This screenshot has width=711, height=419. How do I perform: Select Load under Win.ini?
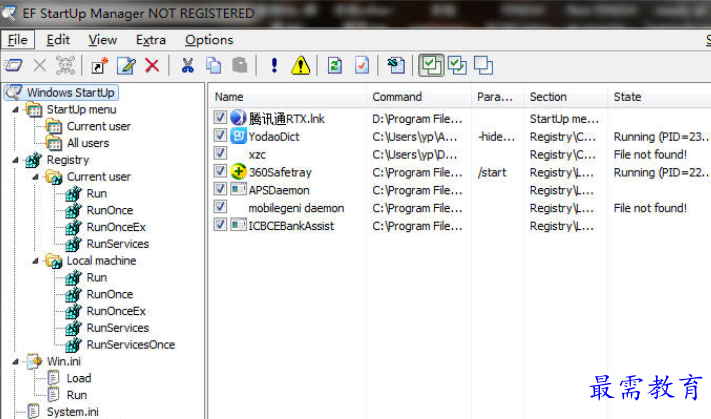[x=79, y=378]
